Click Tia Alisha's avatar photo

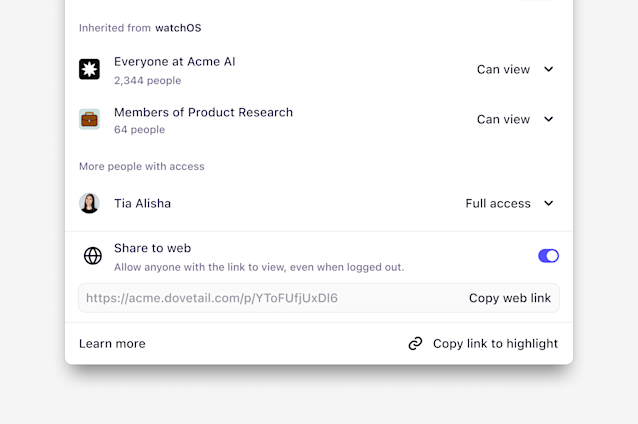[x=90, y=203]
